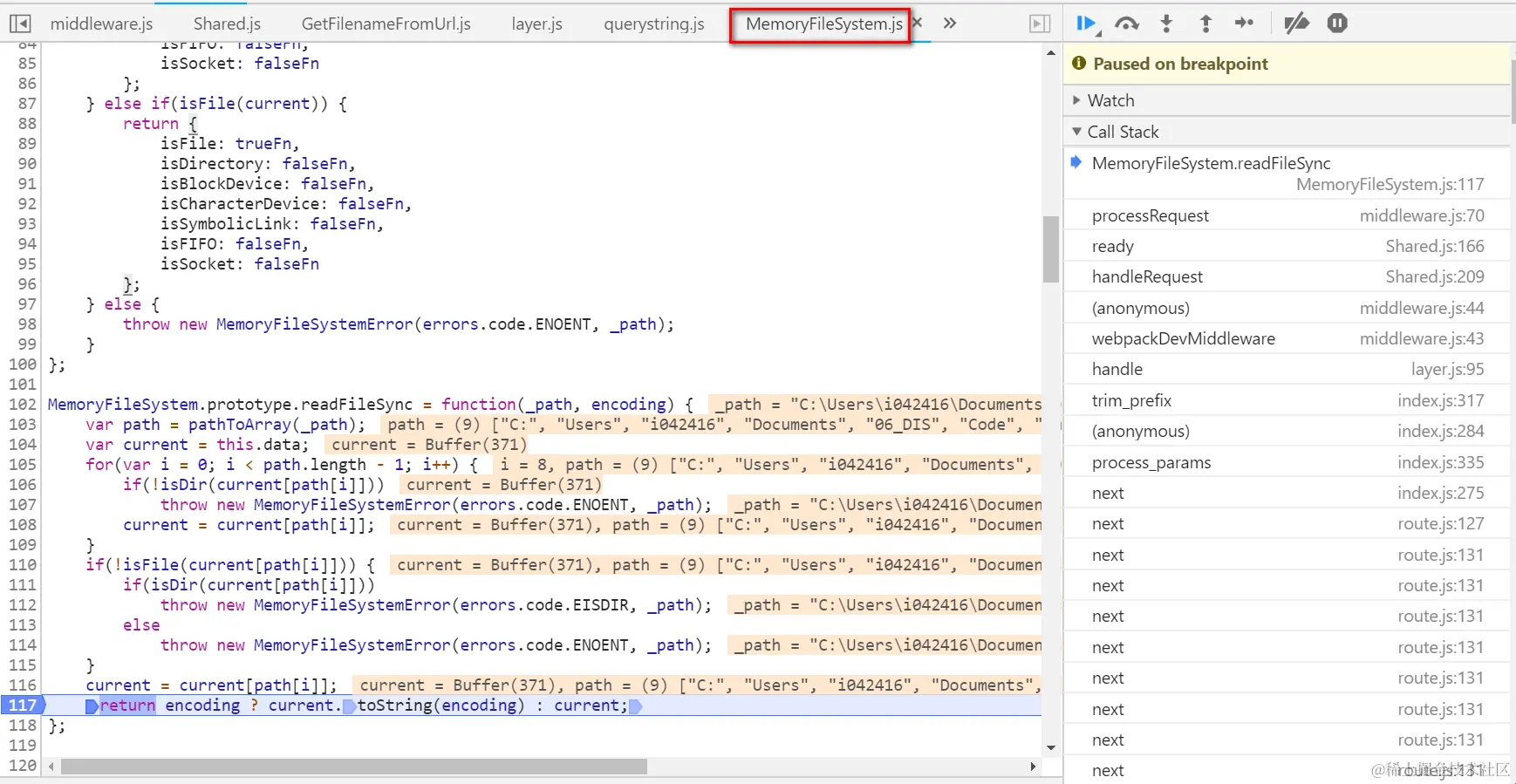Set breakpoint on line 102
1516x784 pixels.
point(23,404)
